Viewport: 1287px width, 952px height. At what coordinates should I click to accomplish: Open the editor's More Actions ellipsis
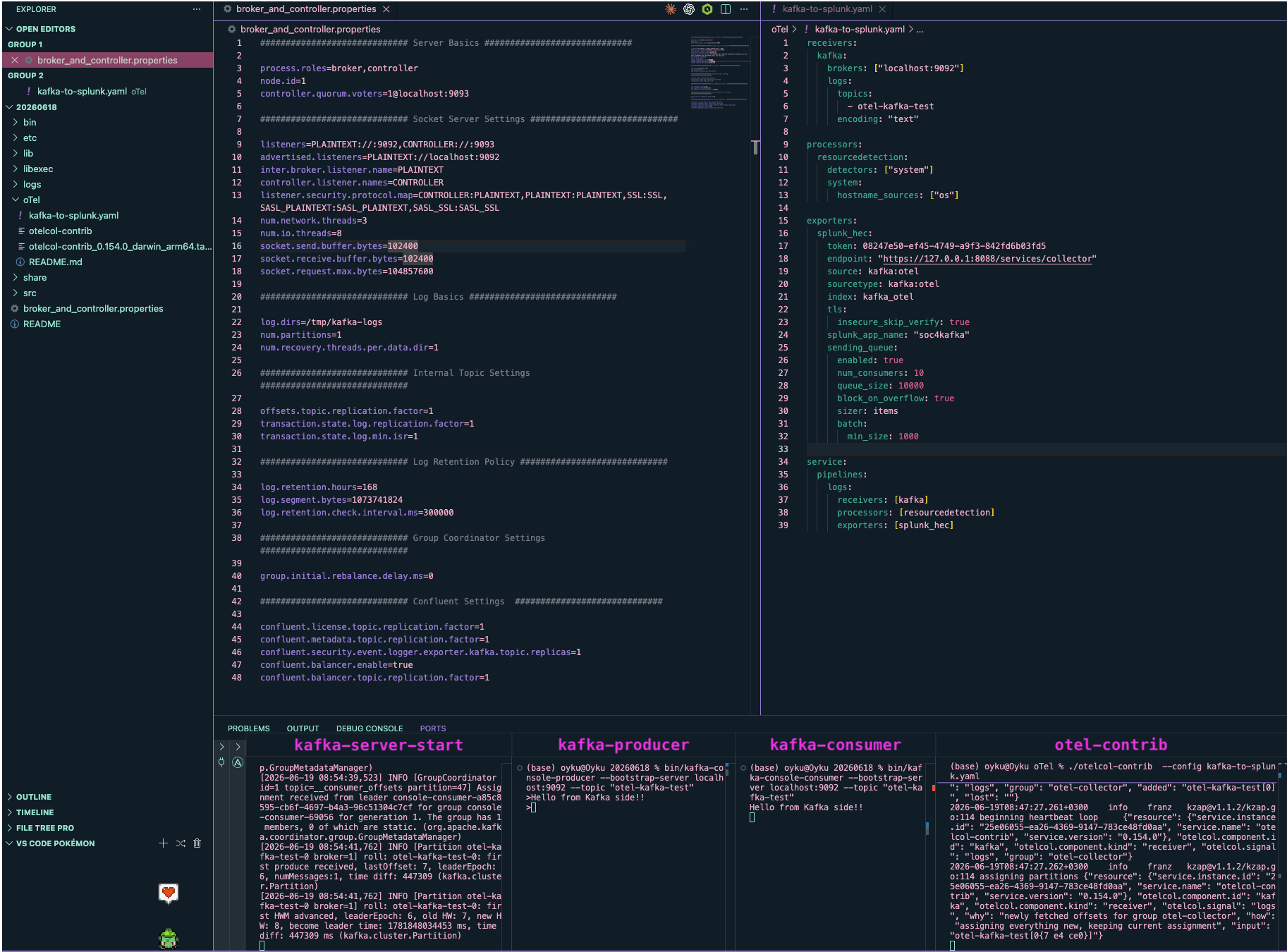(x=744, y=9)
